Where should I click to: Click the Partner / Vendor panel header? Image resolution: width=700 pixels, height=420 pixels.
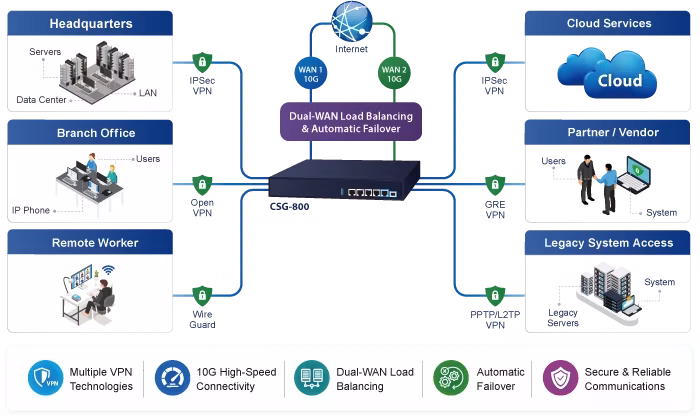tap(608, 132)
